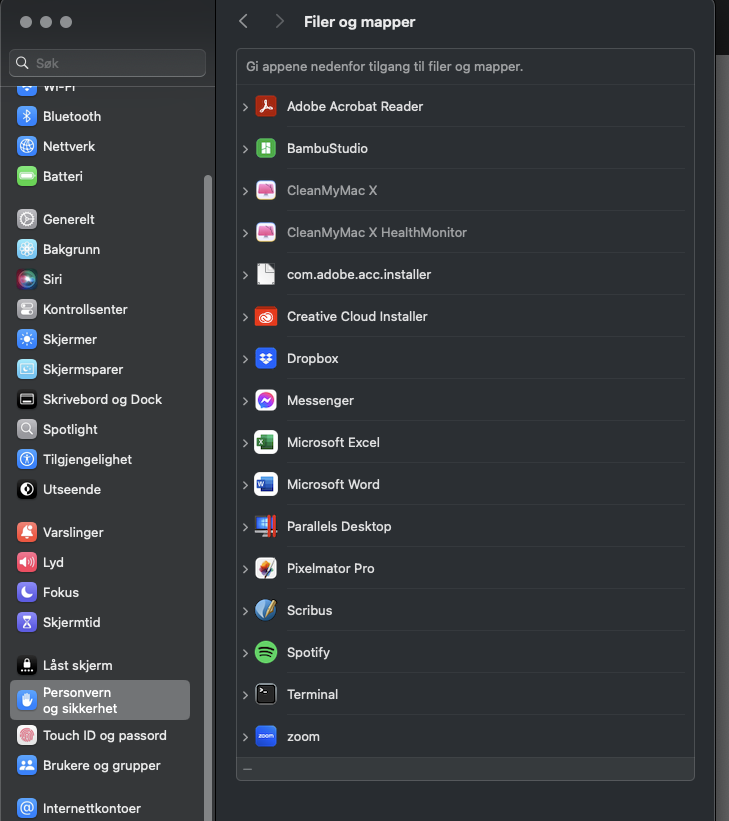Open Låst skjerm settings
Image resolution: width=729 pixels, height=821 pixels.
coord(100,665)
